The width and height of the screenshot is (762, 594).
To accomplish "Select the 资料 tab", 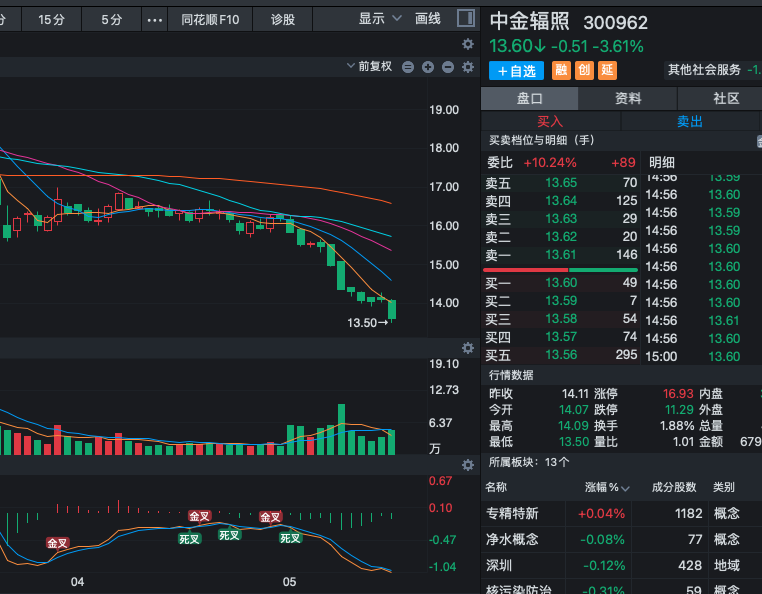I will click(x=628, y=99).
